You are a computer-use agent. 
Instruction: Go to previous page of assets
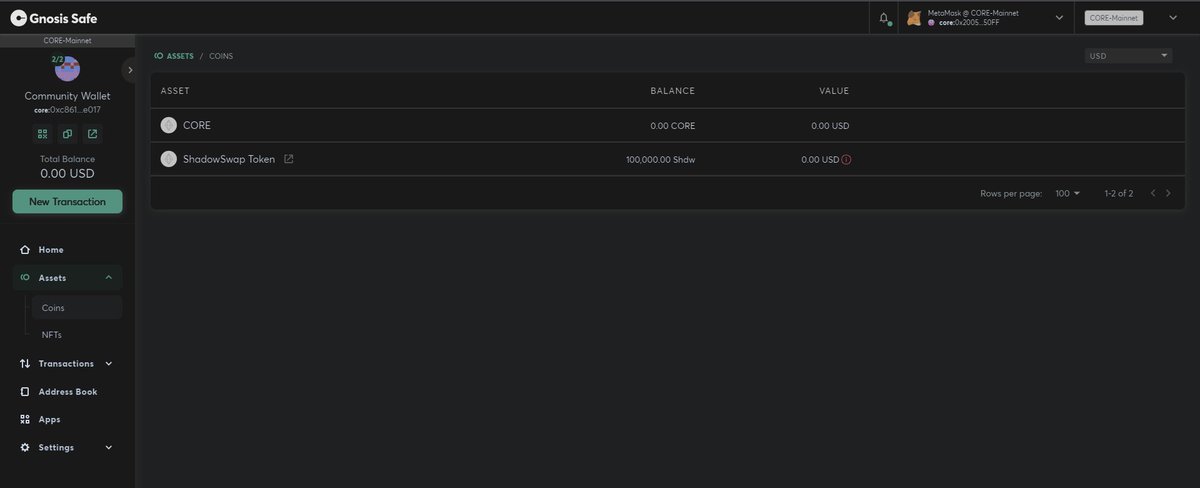pyautogui.click(x=1152, y=193)
